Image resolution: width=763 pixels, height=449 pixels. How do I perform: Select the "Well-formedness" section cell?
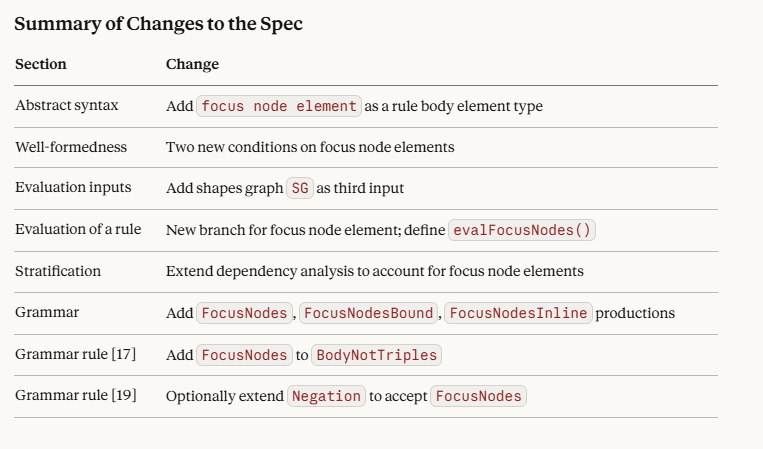click(x=71, y=147)
